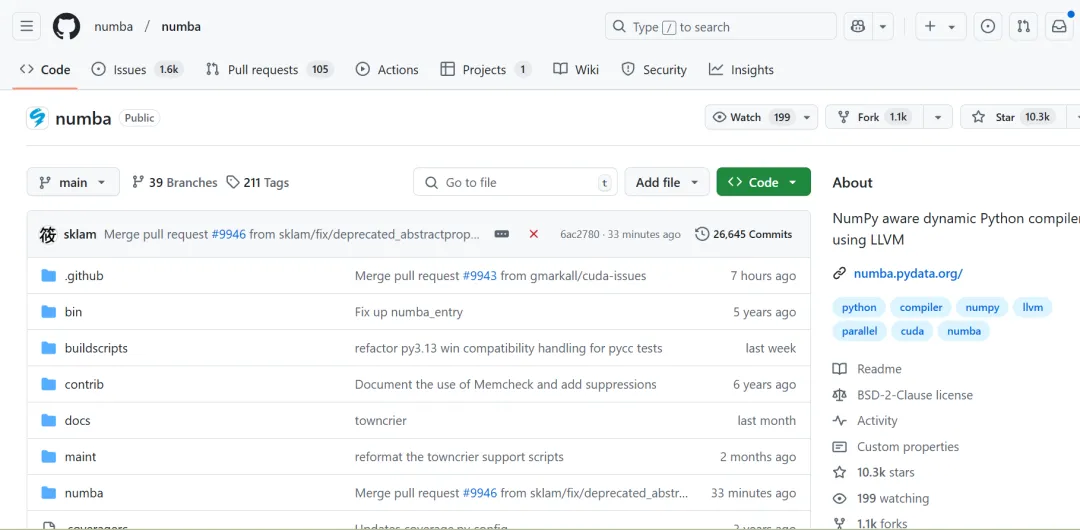Click the llvm topic tag
This screenshot has height=530, width=1080.
1032,307
